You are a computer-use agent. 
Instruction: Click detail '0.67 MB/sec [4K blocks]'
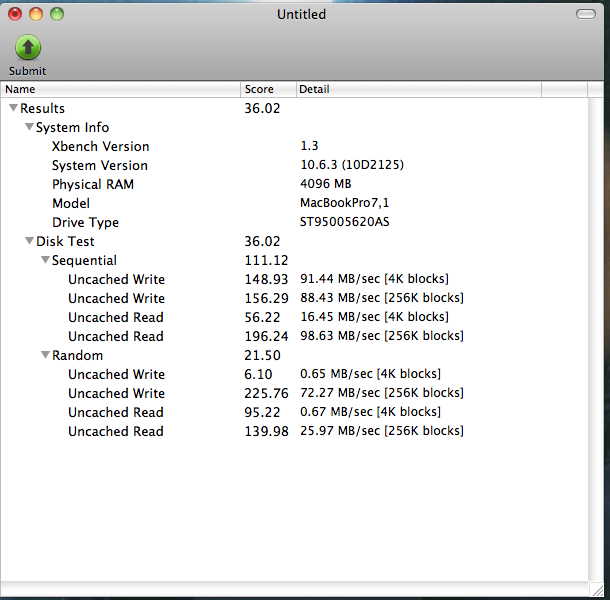(370, 412)
